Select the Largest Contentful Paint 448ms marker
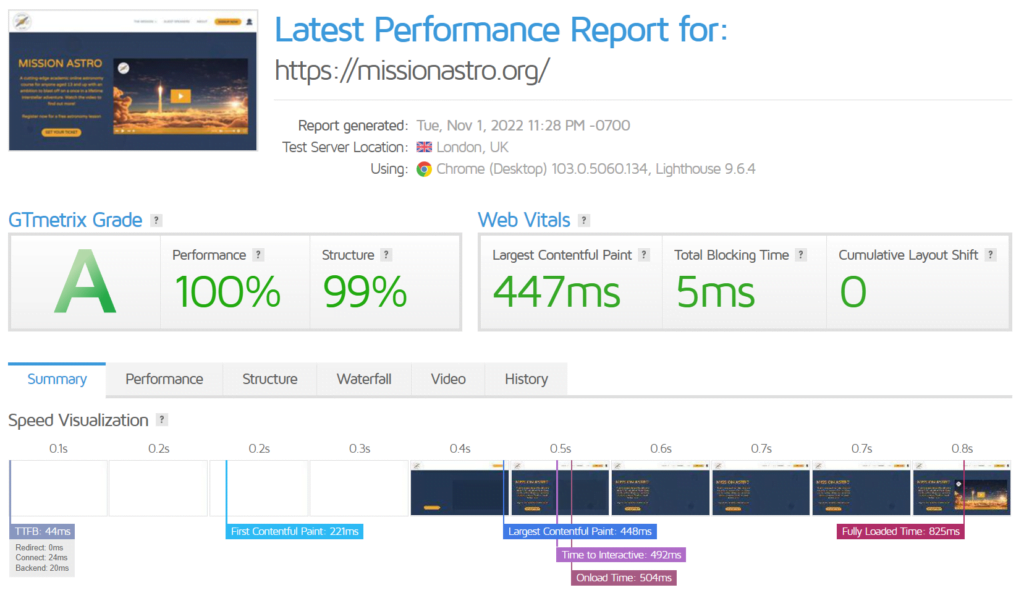 tap(580, 531)
